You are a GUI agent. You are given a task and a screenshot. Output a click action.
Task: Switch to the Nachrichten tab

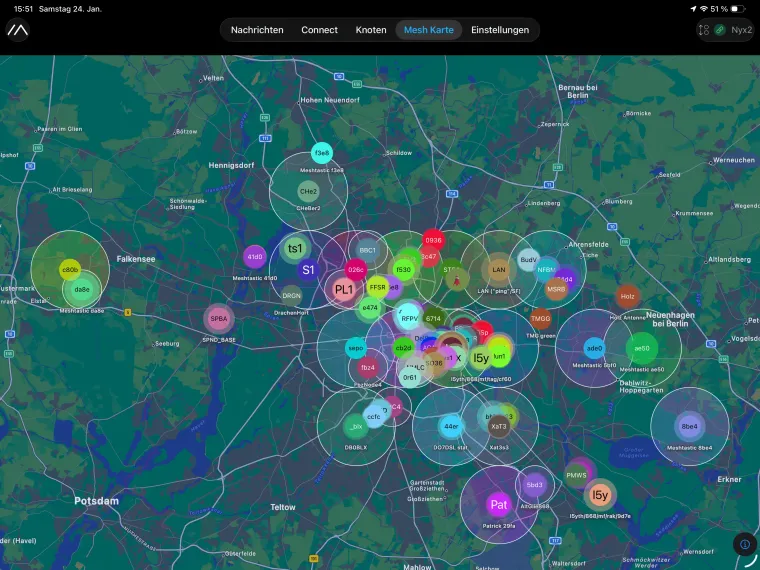257,30
